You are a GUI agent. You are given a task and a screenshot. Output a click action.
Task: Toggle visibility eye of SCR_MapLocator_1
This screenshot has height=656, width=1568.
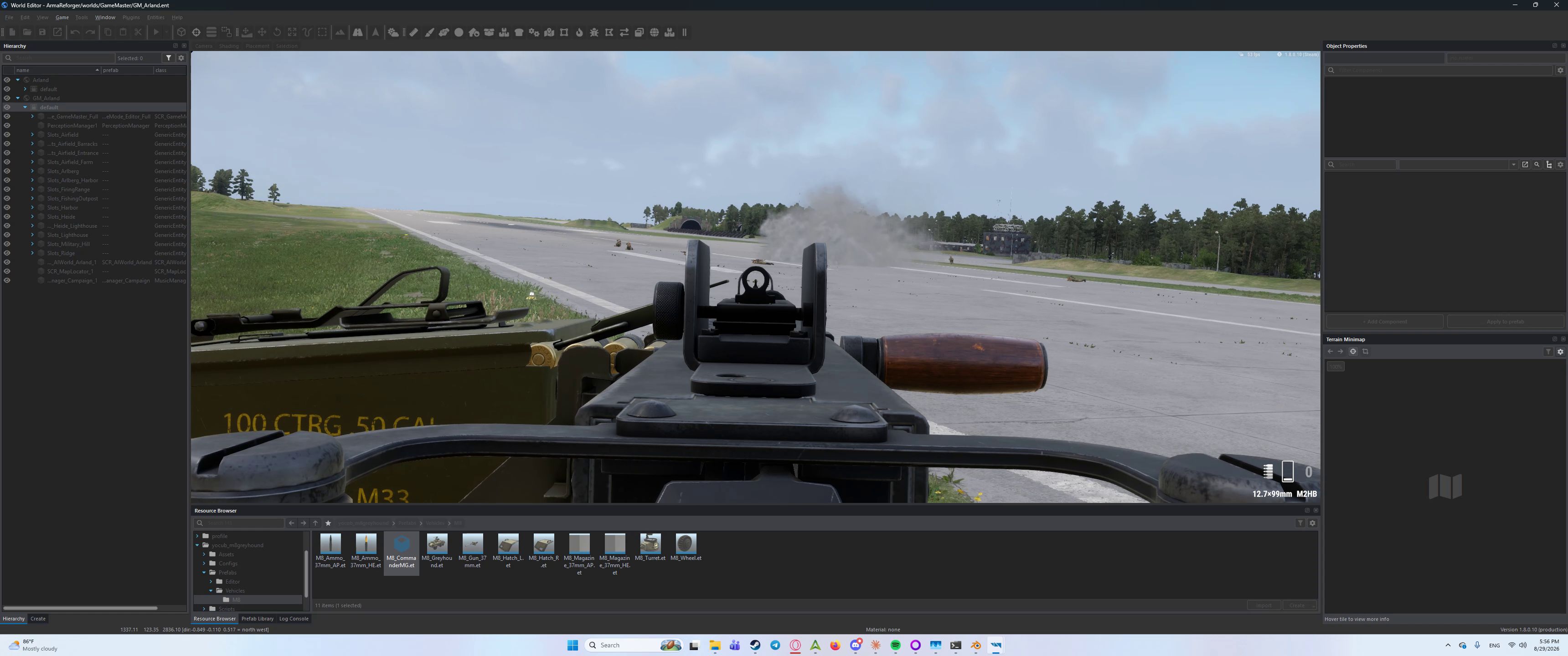point(7,272)
